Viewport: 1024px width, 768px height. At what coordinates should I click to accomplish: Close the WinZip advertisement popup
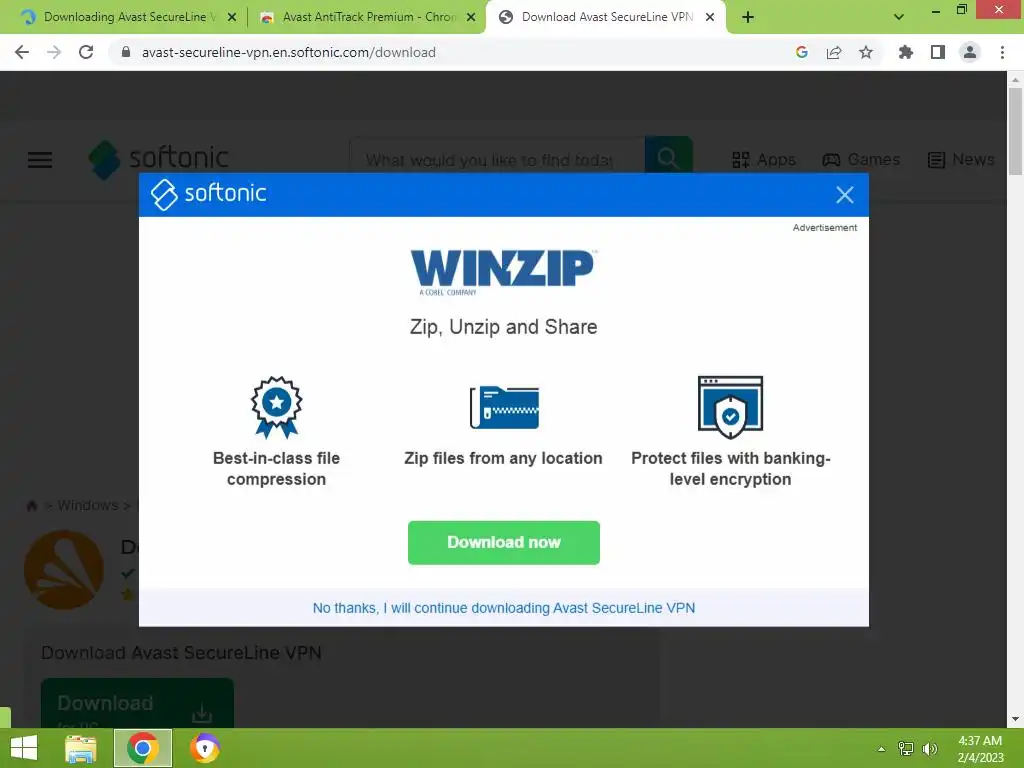(x=844, y=195)
